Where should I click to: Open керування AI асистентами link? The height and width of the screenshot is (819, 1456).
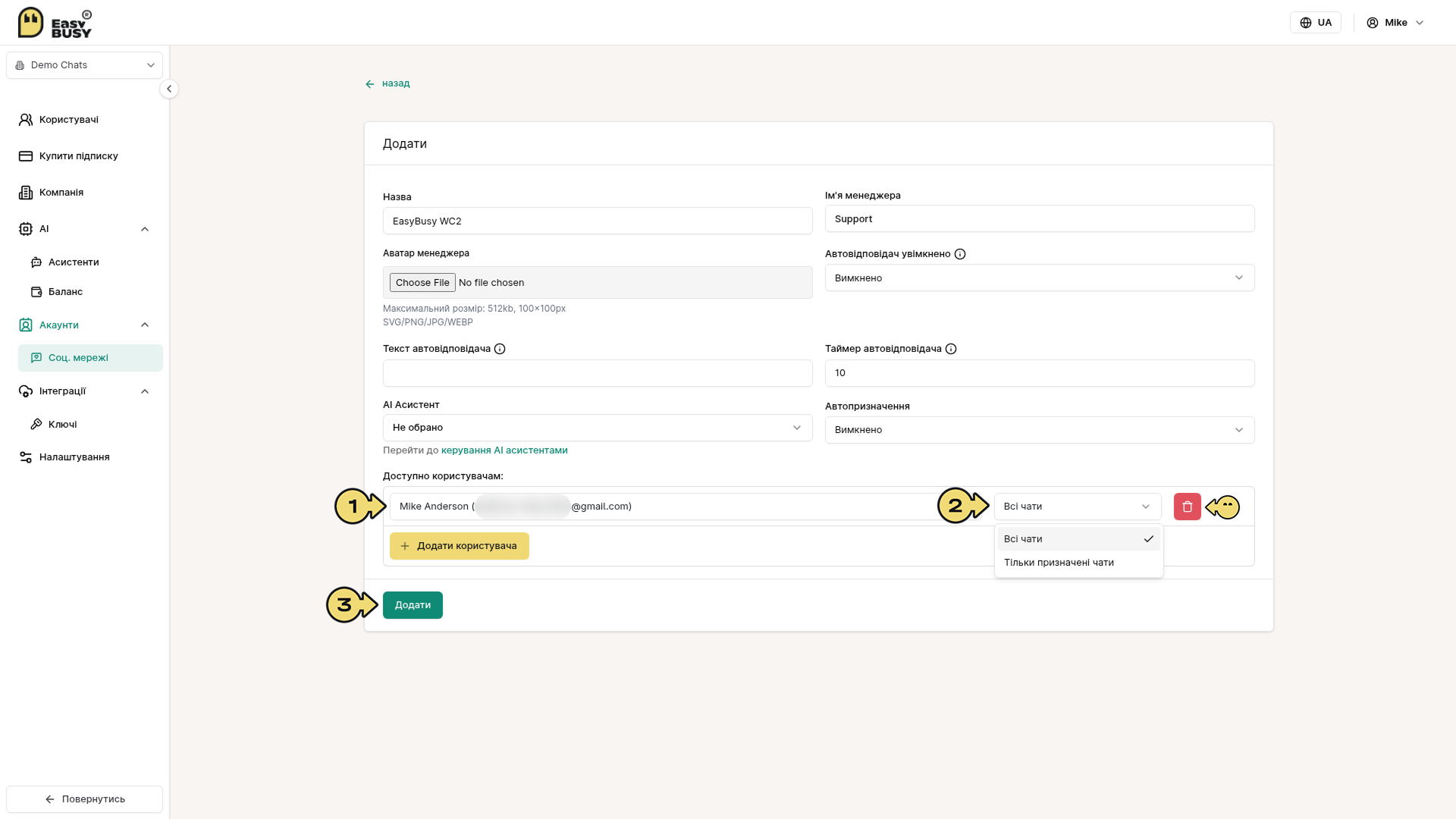(x=504, y=450)
